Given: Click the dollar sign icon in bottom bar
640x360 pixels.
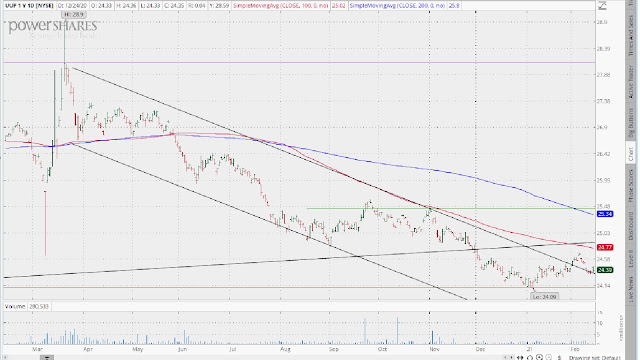Looking at the screenshot, I should click(x=560, y=358).
